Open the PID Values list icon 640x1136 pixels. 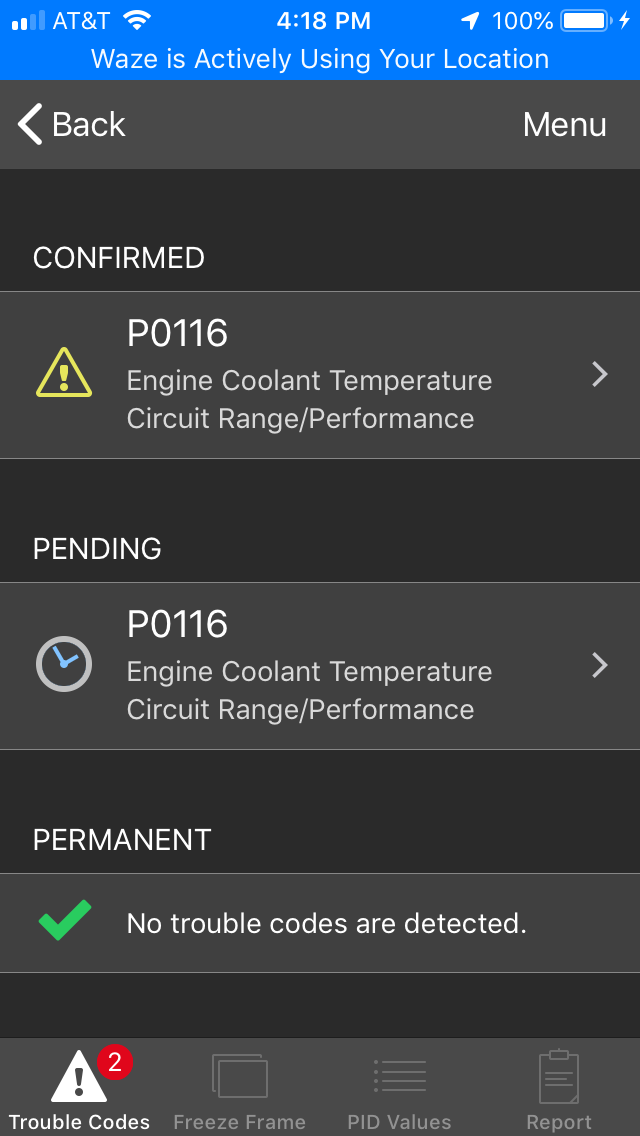pyautogui.click(x=400, y=1076)
